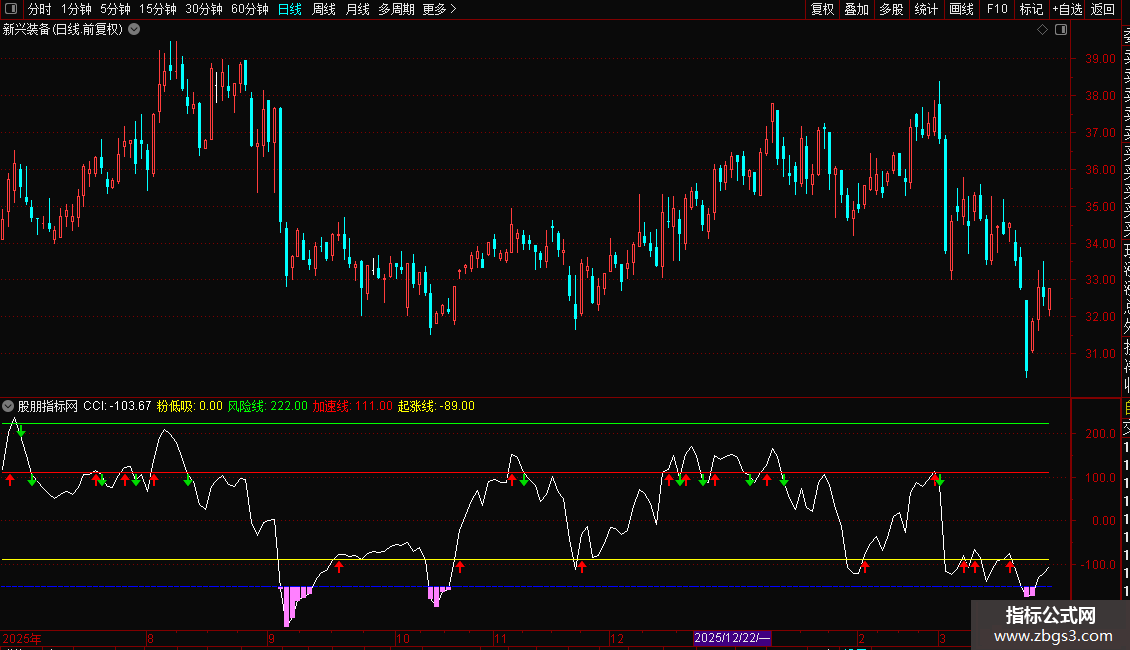The image size is (1130, 650).
Task: Click the 37.00 price axis label
Action: (1100, 133)
